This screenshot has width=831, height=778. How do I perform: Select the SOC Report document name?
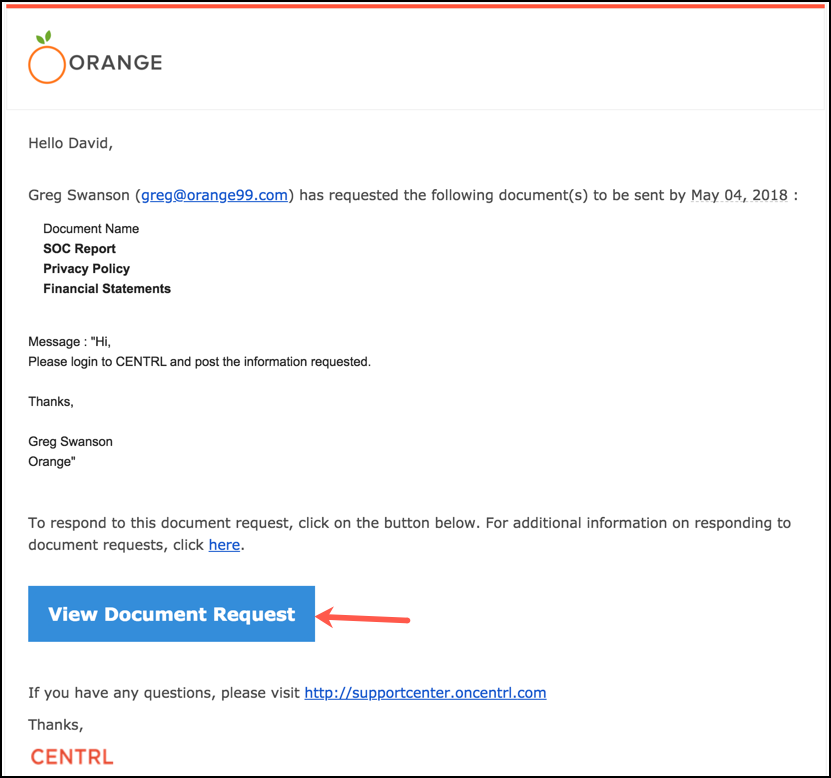tap(79, 249)
